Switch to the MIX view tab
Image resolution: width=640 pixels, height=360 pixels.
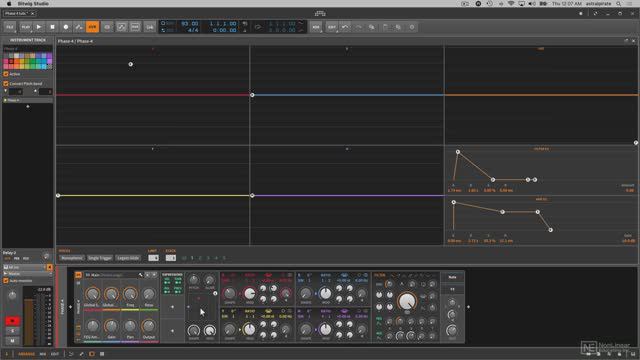(x=43, y=354)
